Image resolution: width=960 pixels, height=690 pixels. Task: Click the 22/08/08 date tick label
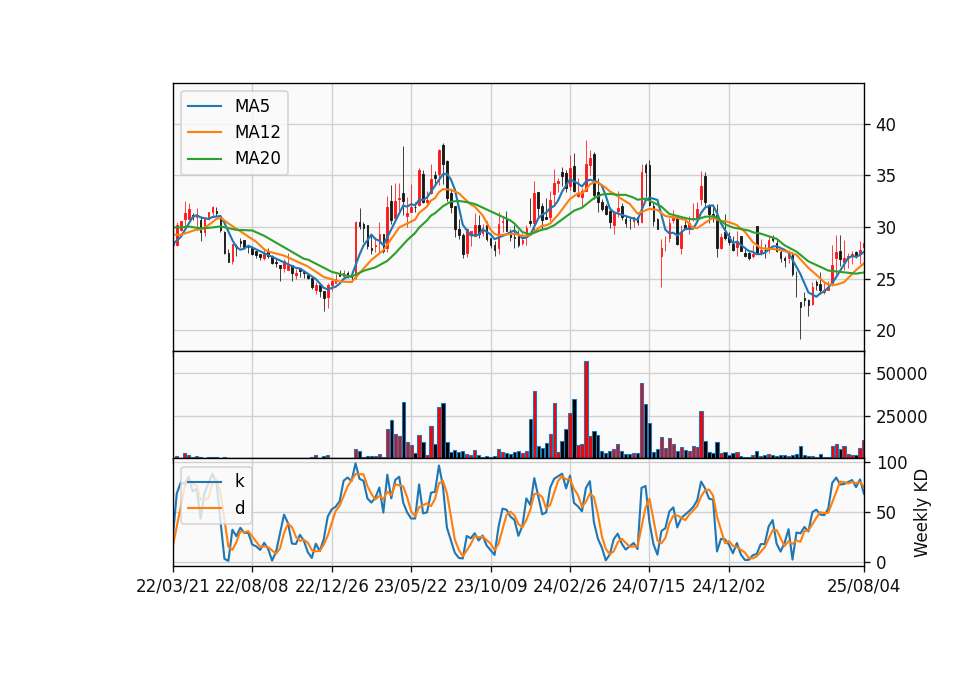tap(252, 586)
